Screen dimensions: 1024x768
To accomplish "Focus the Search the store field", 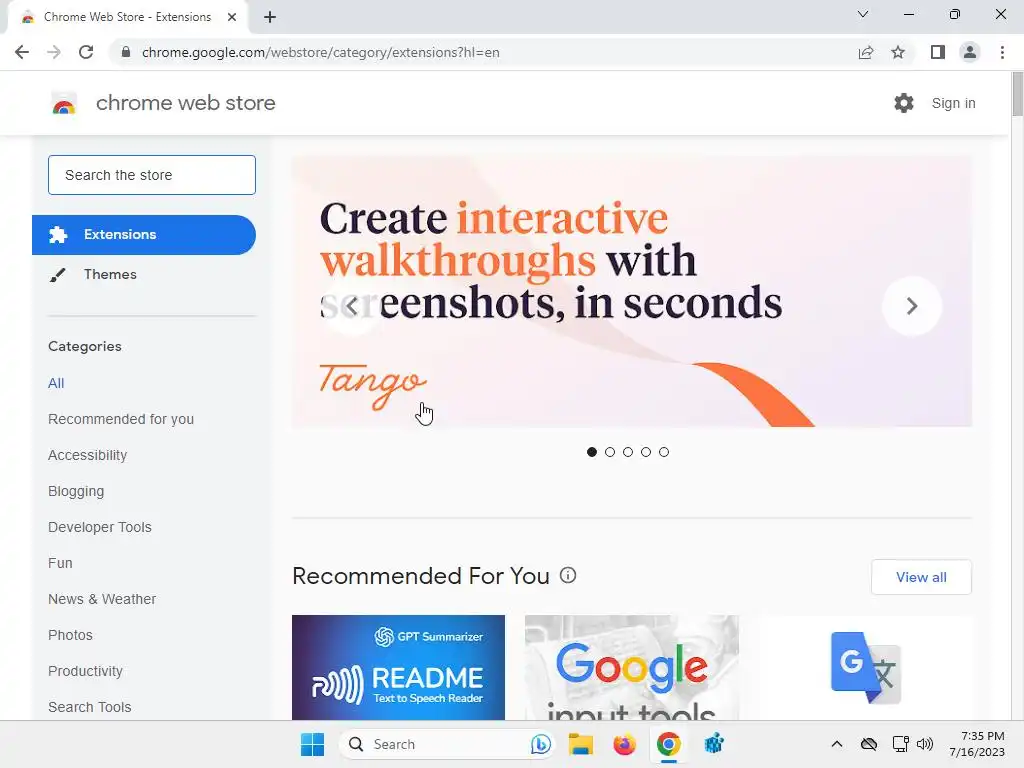I will pos(152,175).
